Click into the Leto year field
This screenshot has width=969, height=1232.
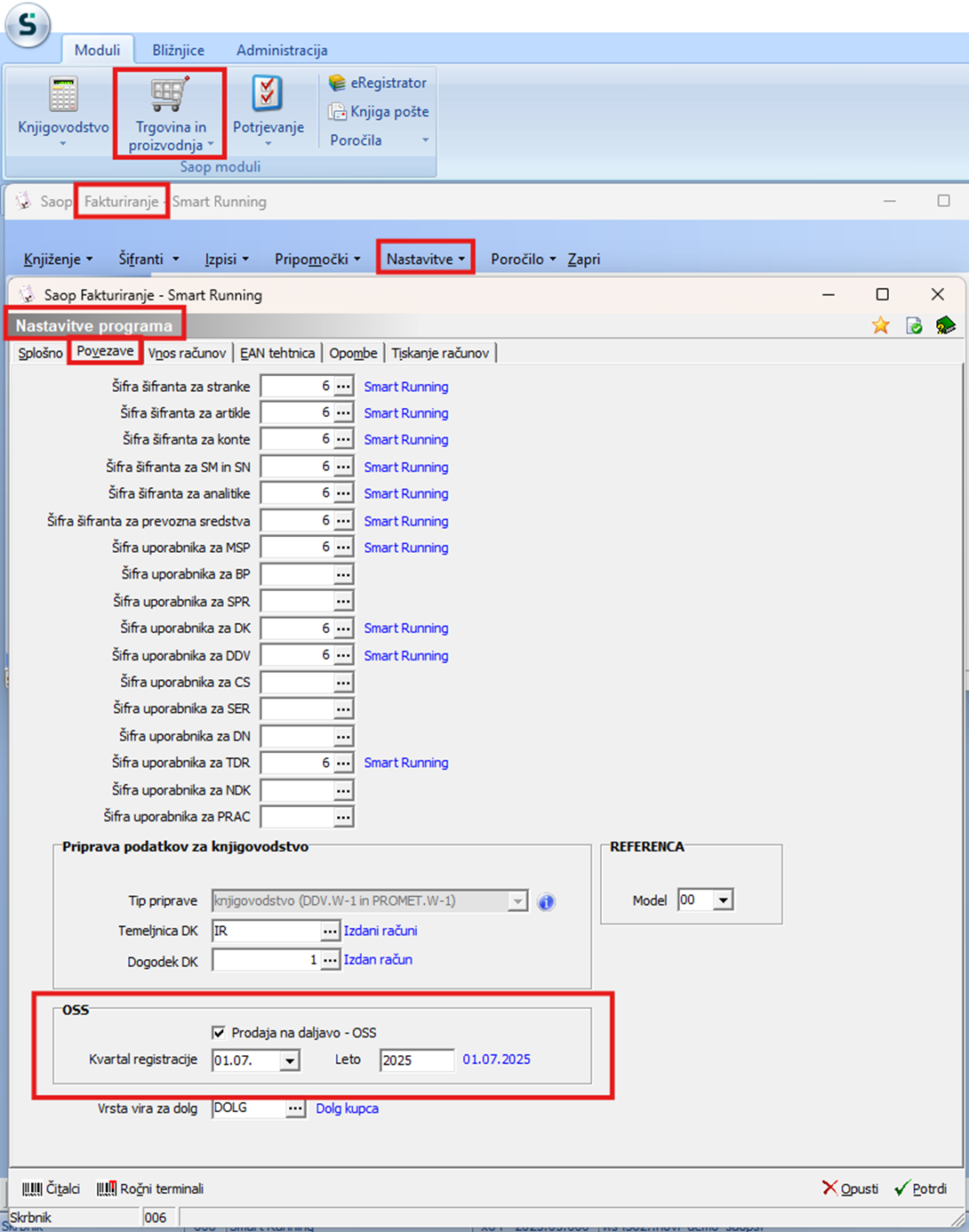tap(417, 1060)
